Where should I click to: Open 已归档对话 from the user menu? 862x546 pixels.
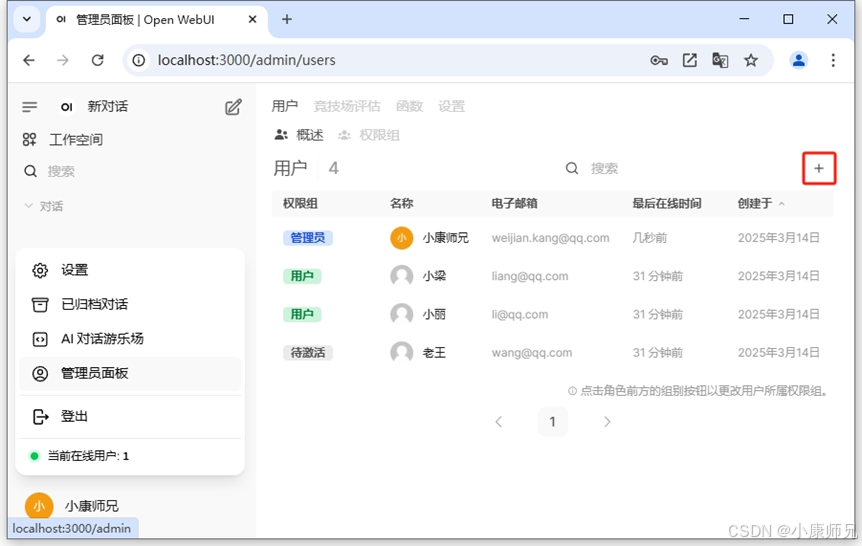click(130, 304)
